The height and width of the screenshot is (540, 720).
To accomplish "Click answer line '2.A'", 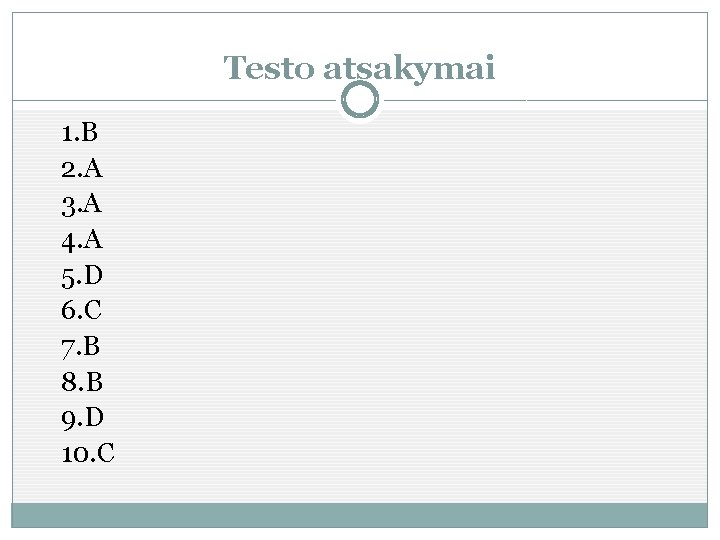I will coord(82,168).
